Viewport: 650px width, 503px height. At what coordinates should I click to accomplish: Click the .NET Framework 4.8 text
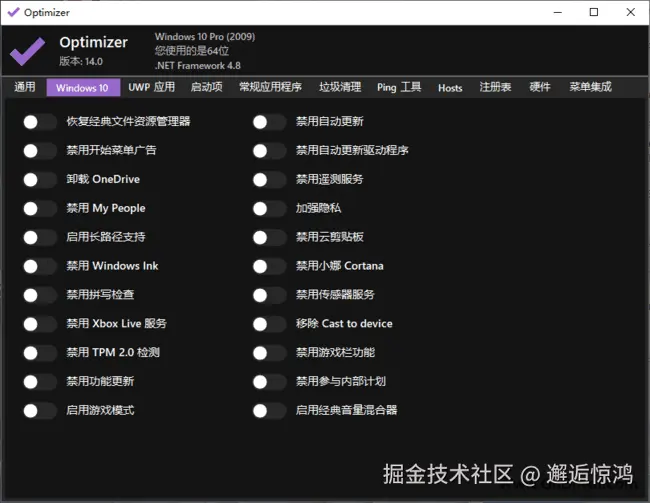pyautogui.click(x=198, y=66)
